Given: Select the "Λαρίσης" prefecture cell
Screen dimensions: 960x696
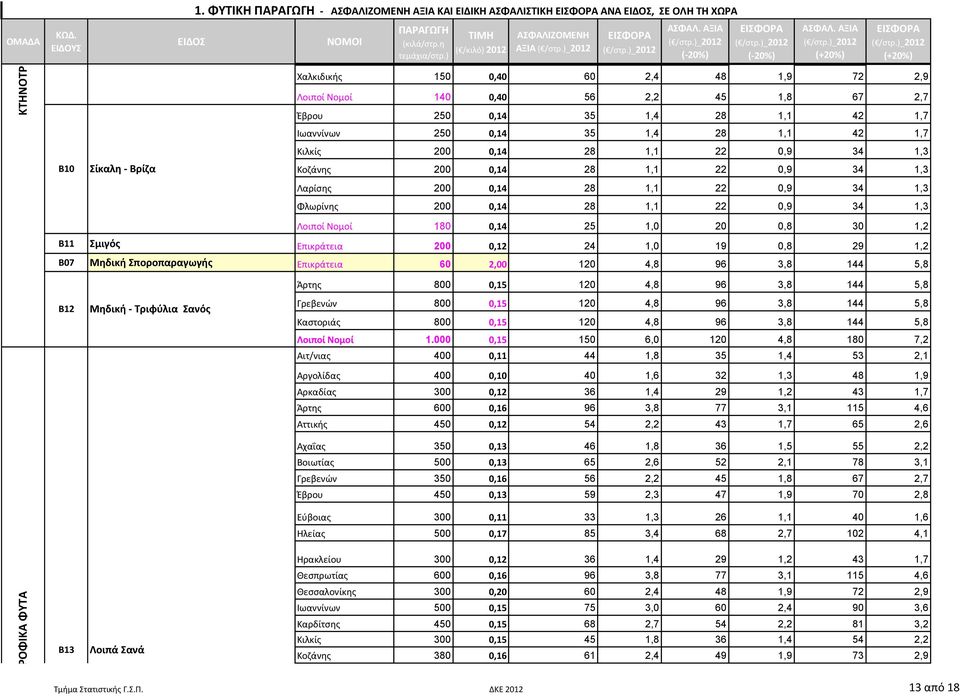Looking at the screenshot, I should 344,189.
